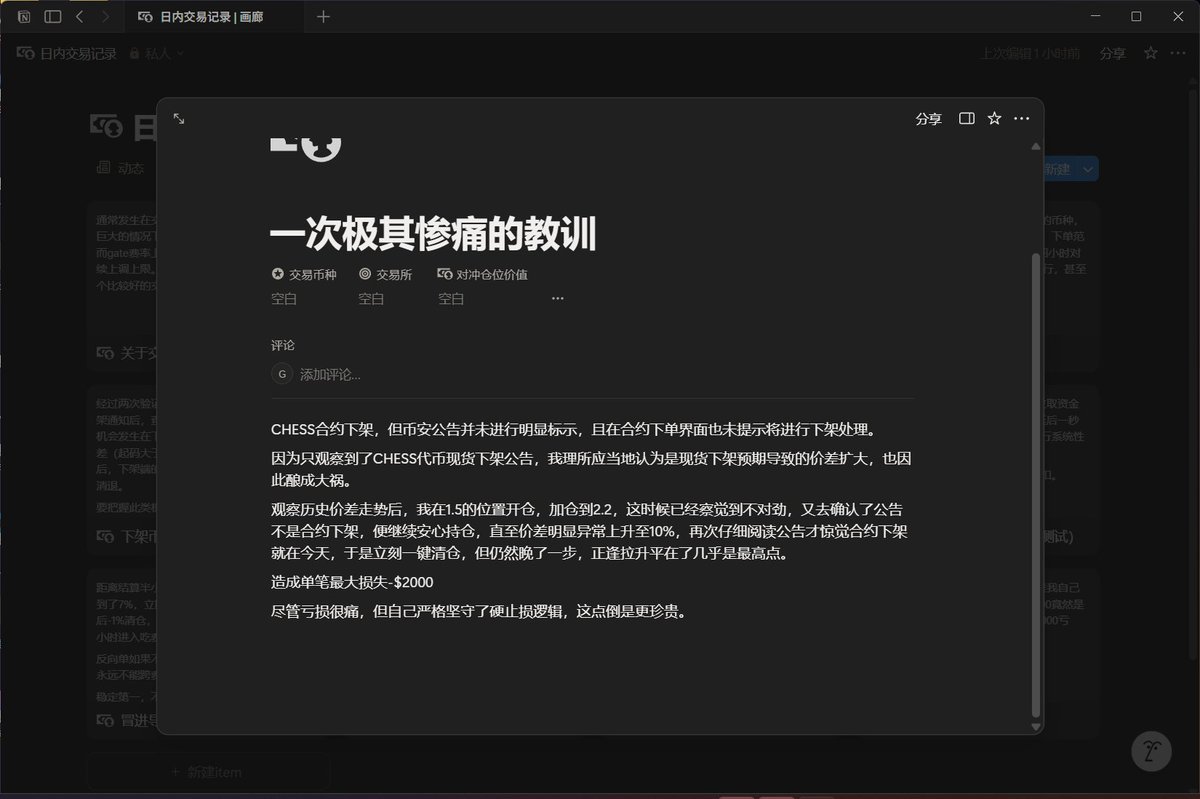
Task: Select the 日内交易记录 | 画廊 tab
Action: tap(213, 17)
